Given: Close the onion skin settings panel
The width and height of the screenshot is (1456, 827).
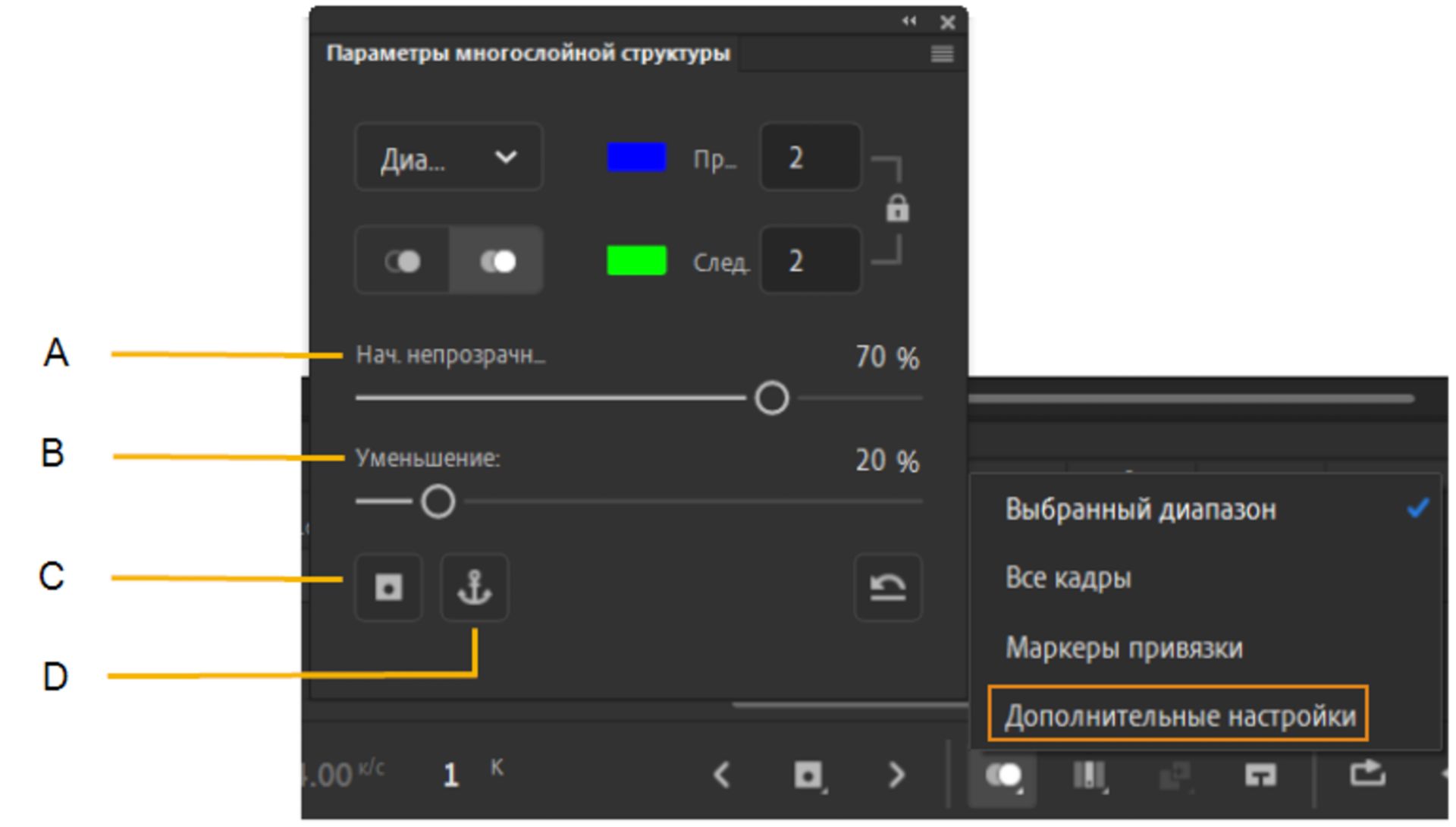Looking at the screenshot, I should 947,22.
